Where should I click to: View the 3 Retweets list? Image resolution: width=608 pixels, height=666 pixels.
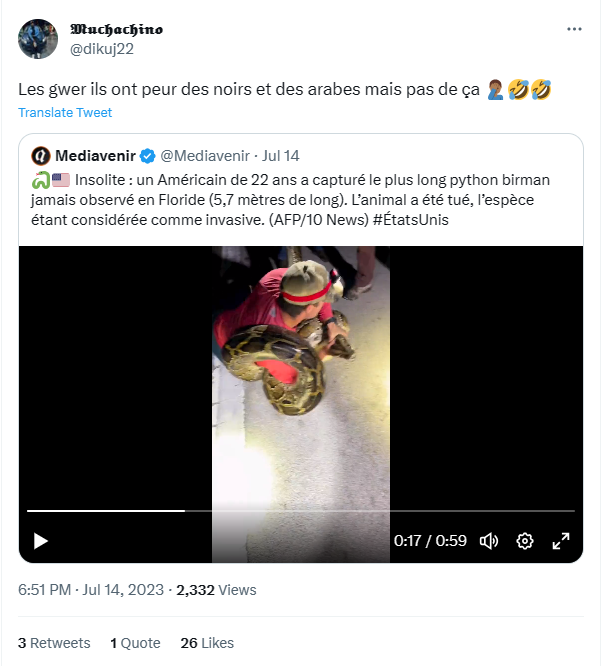coord(54,643)
